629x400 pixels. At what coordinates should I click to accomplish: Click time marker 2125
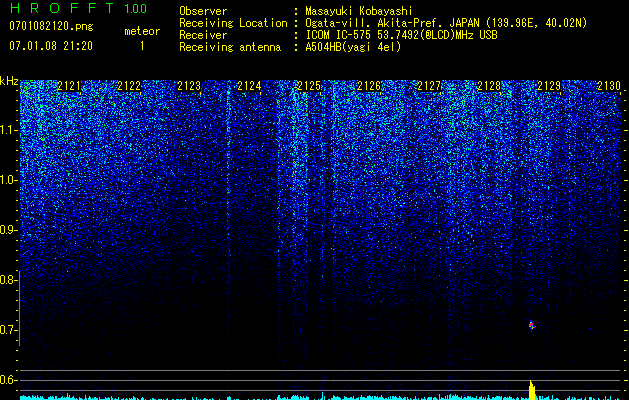tap(309, 86)
